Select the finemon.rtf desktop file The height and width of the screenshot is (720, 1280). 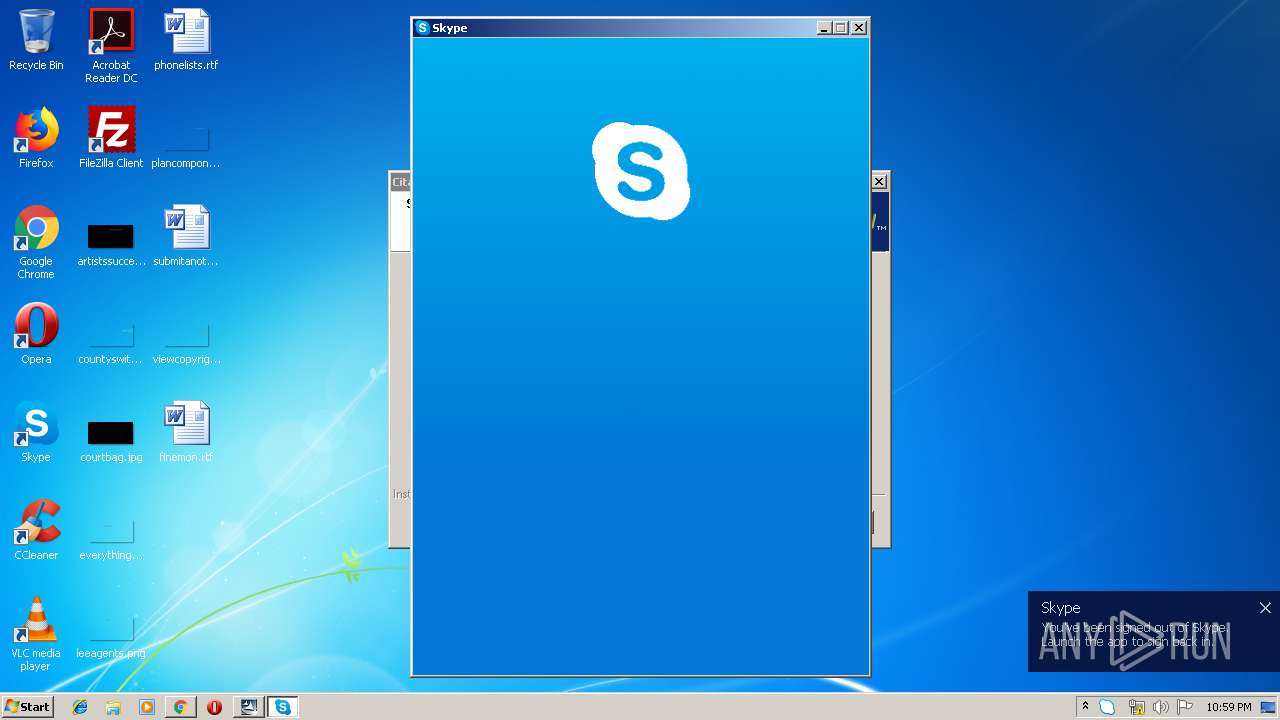point(186,432)
